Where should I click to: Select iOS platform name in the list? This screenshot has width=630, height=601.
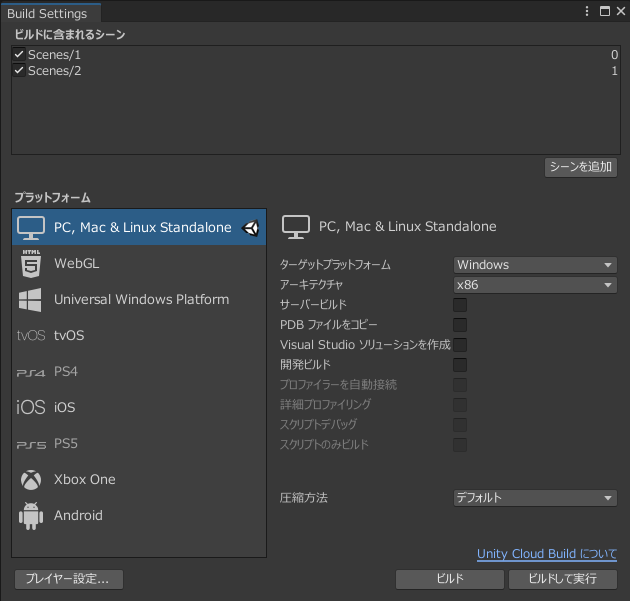(x=64, y=407)
